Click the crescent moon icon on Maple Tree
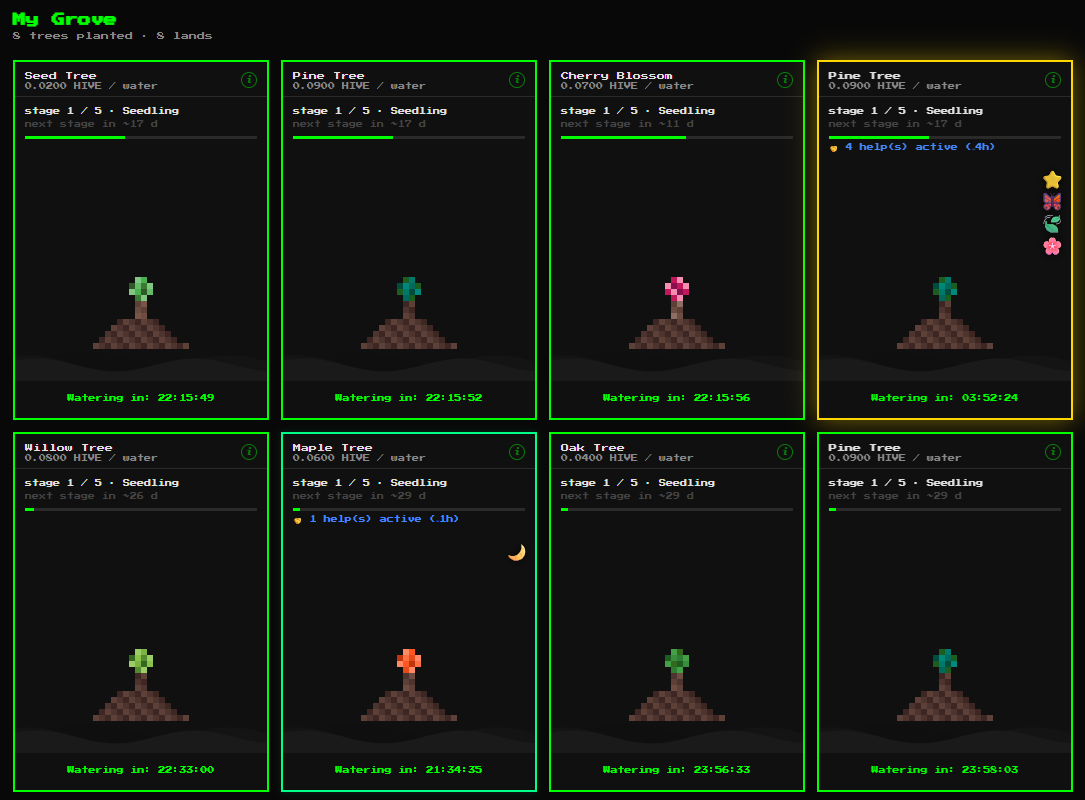The width and height of the screenshot is (1085, 800). [517, 552]
